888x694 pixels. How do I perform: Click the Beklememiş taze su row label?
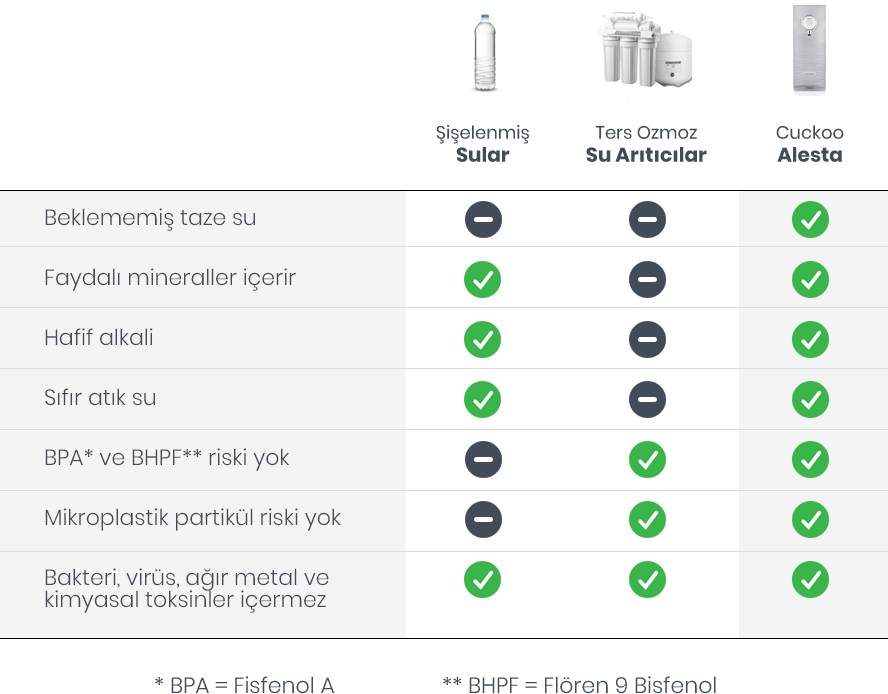(x=150, y=218)
